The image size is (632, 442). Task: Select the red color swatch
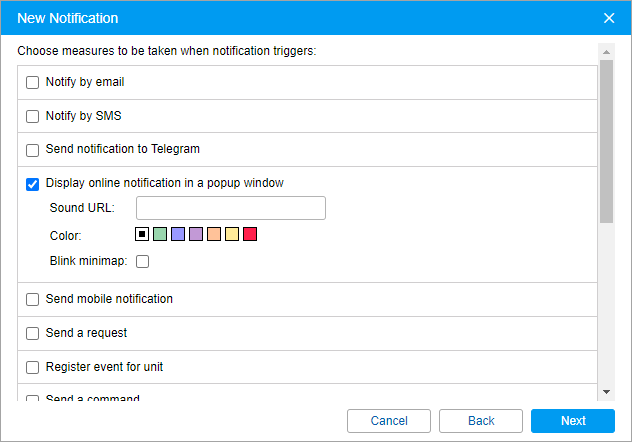[x=250, y=234]
